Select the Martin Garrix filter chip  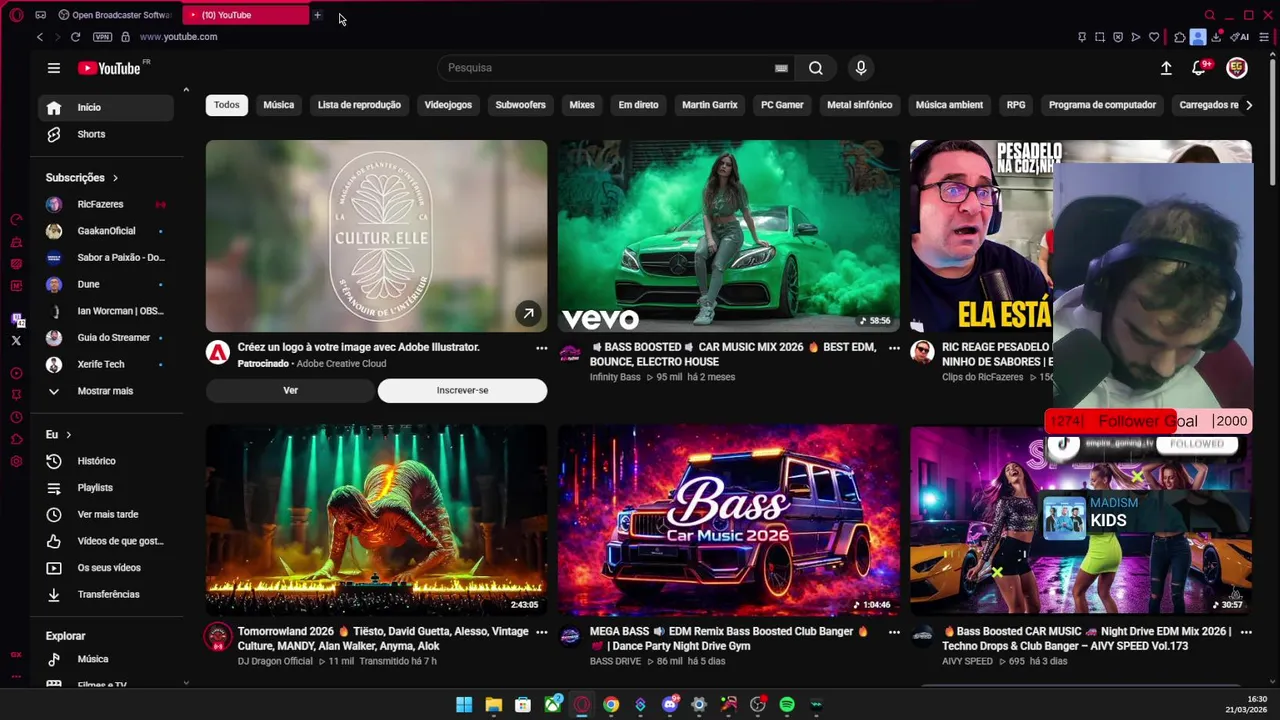point(710,105)
